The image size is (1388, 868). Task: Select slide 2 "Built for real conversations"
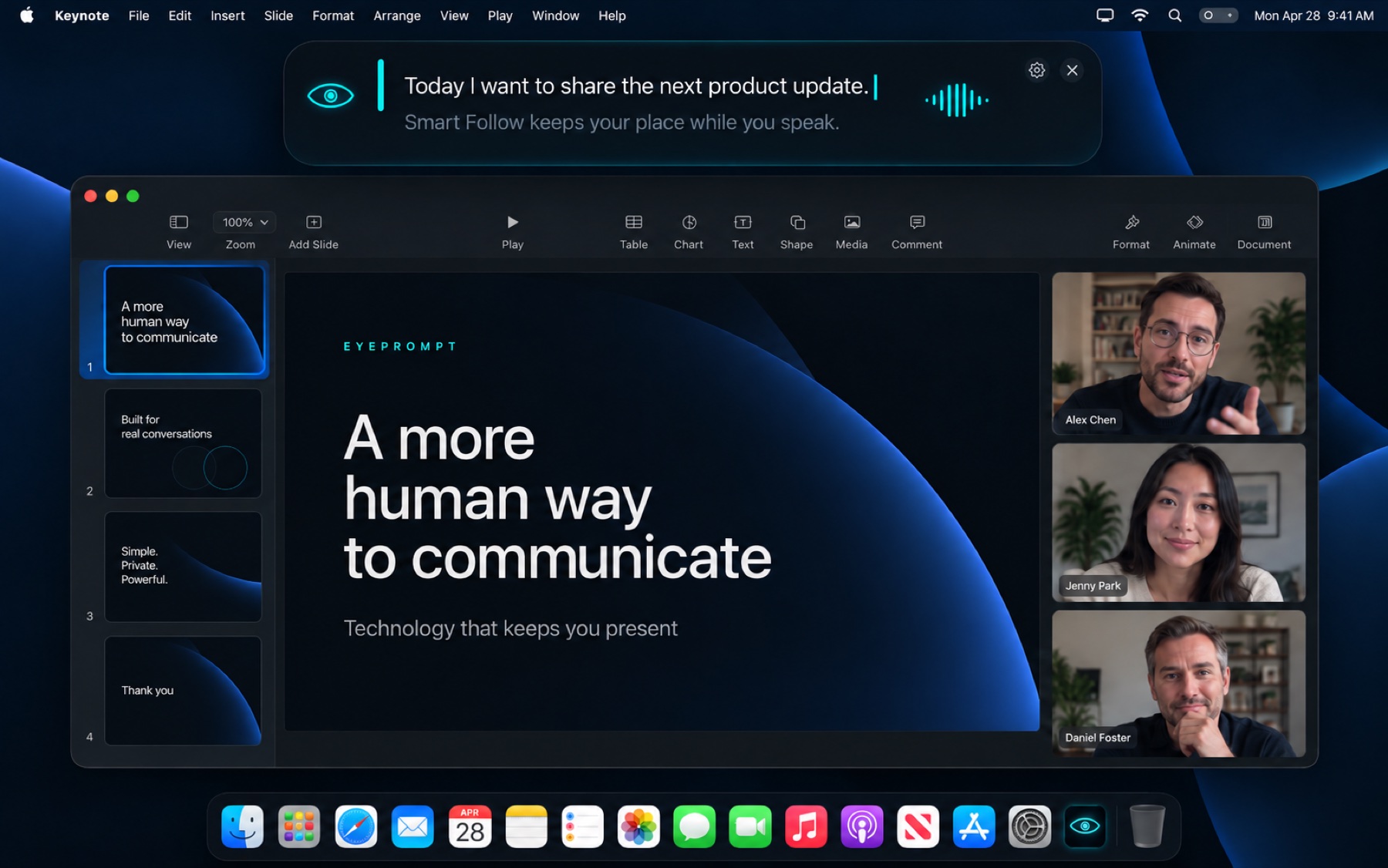[x=183, y=443]
